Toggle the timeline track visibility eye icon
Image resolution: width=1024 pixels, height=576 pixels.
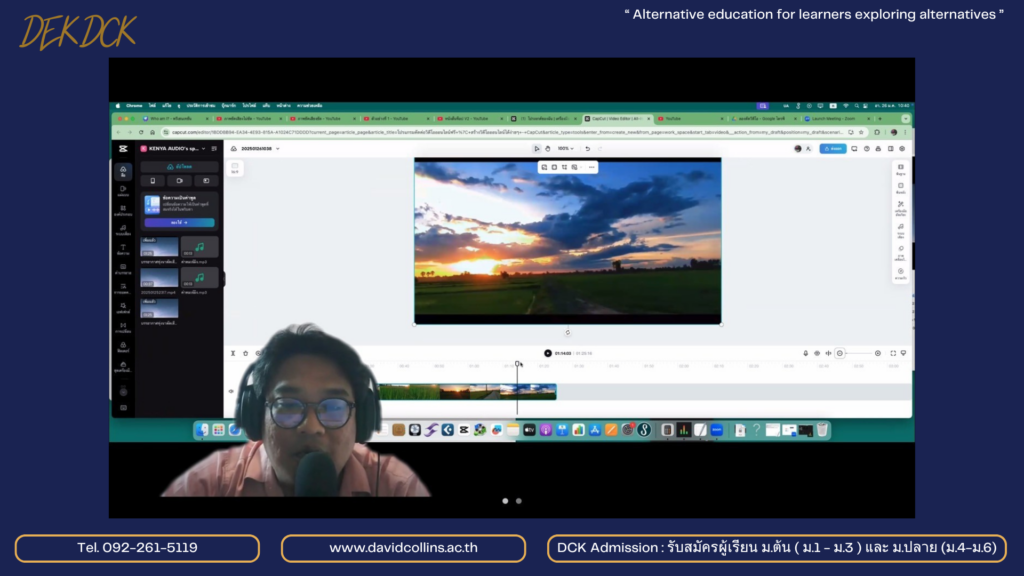point(231,391)
